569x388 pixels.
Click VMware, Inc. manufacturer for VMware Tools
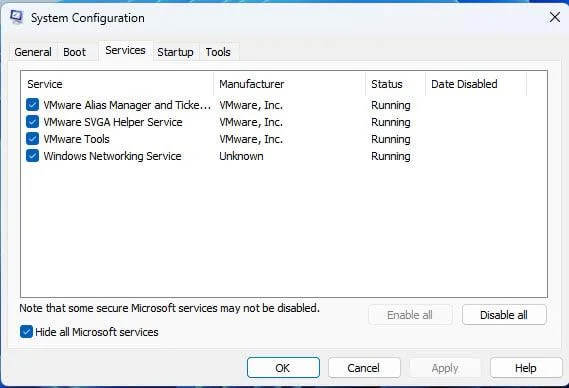[251, 139]
